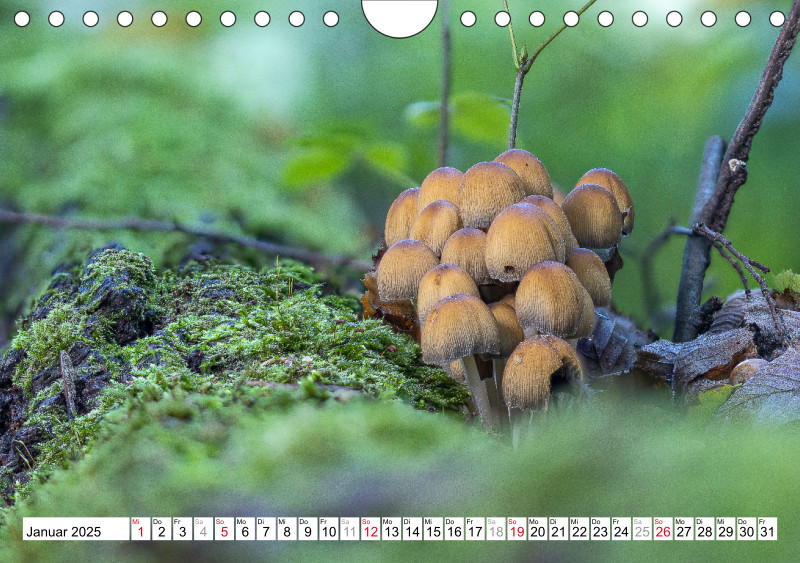Screen dimensions: 800x563
Task: Select Tuesday 28 cell
Action: pos(705,529)
